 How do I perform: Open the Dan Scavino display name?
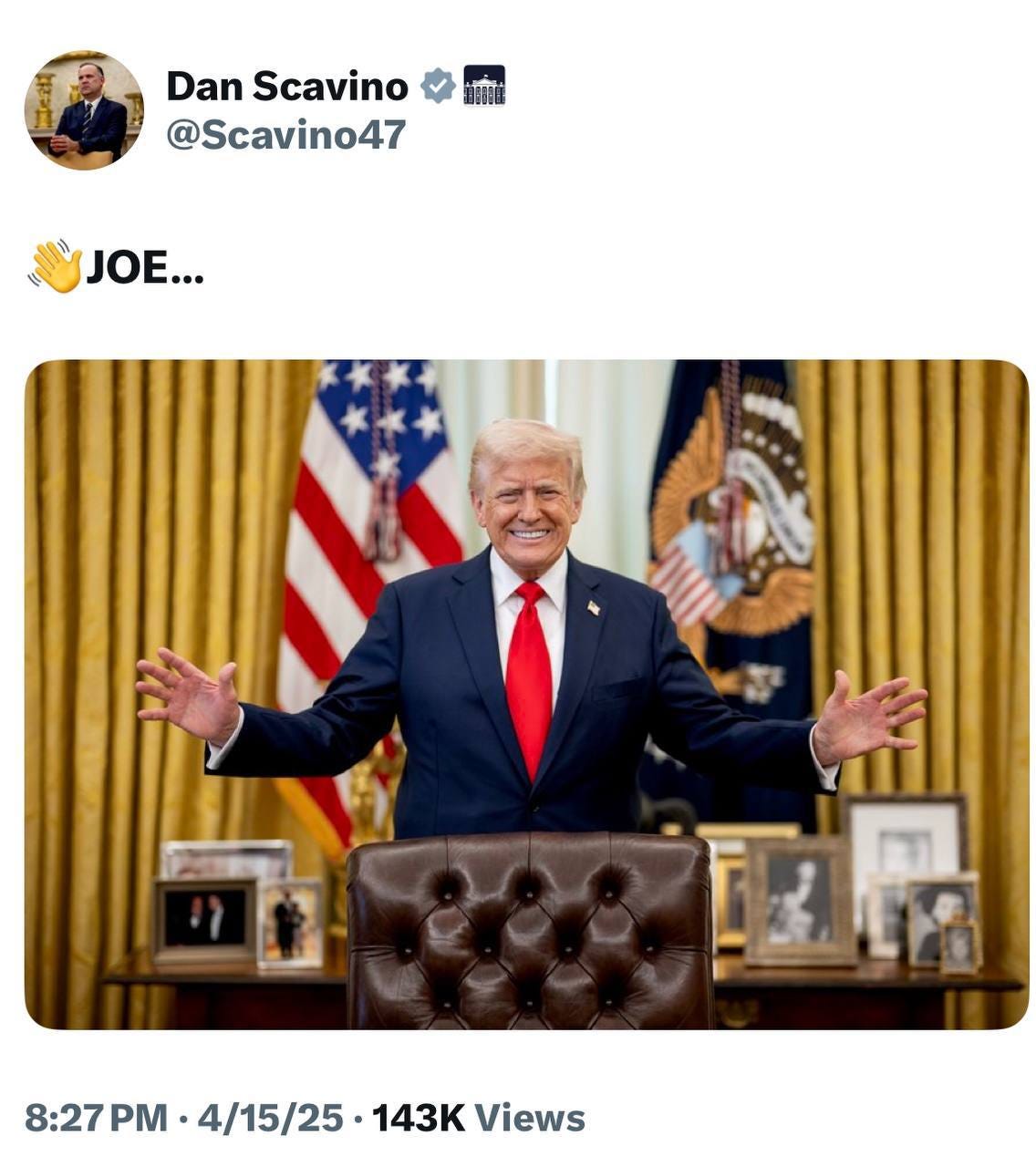(x=287, y=87)
